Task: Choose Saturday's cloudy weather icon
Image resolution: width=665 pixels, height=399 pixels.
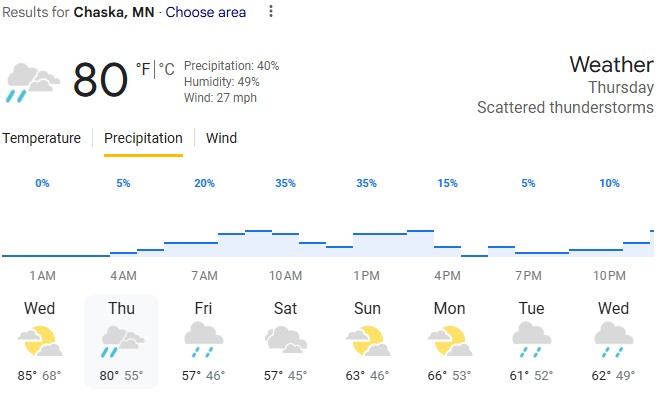Action: pyautogui.click(x=286, y=340)
